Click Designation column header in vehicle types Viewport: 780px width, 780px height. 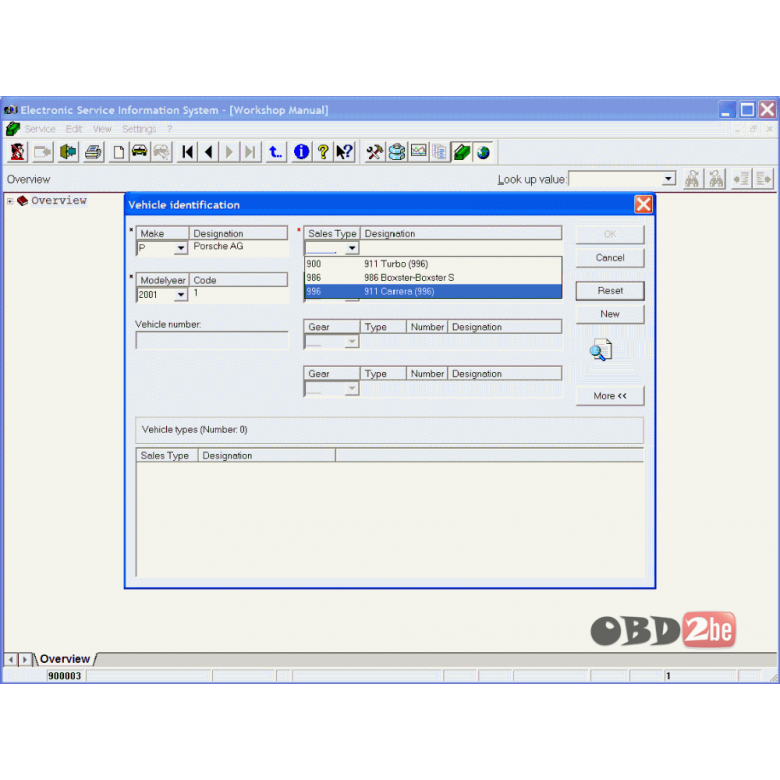(x=267, y=456)
